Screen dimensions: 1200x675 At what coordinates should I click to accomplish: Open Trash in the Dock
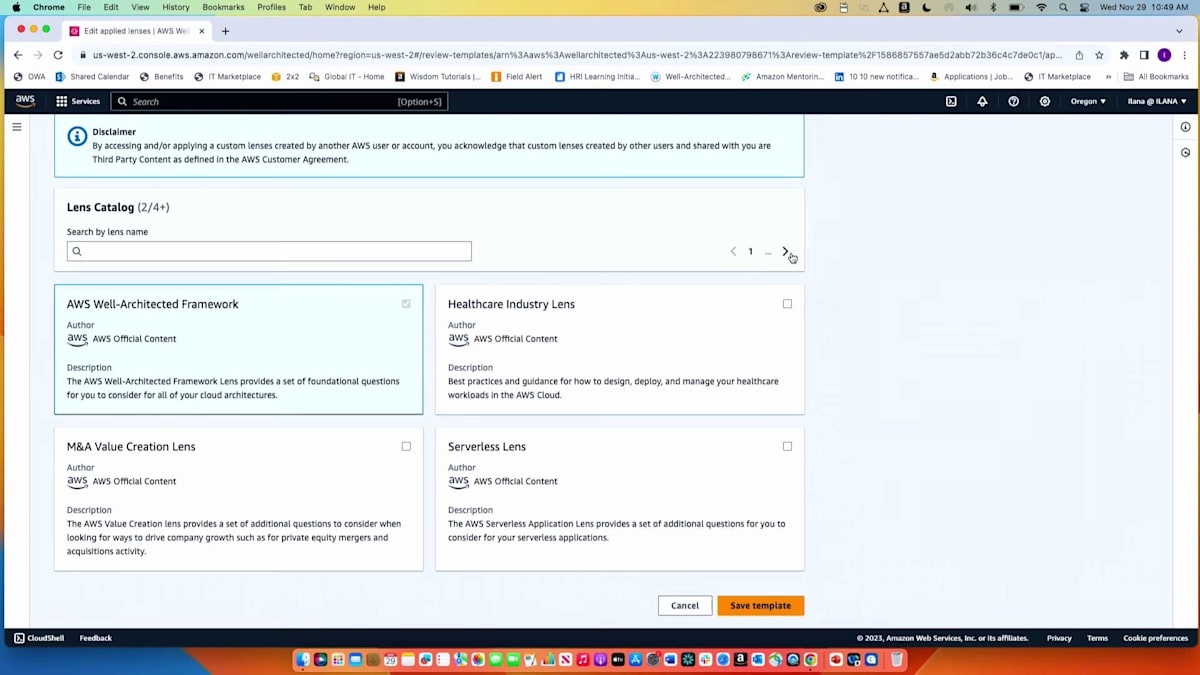point(897,659)
